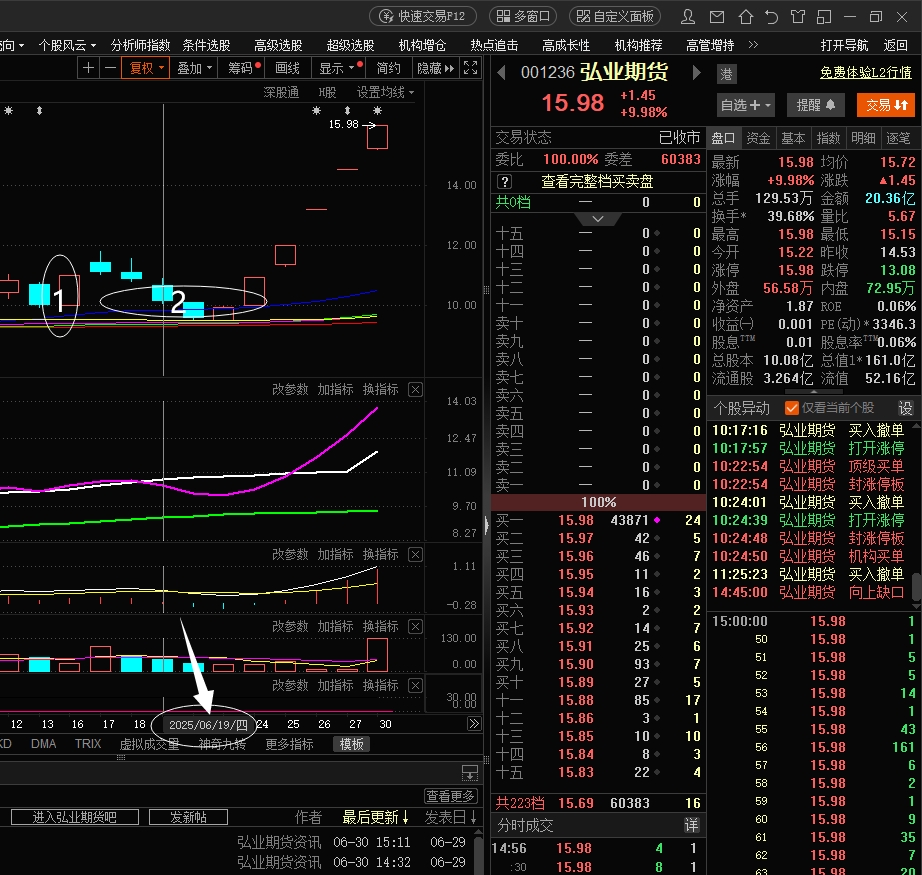Click the panel download icon below chart
This screenshot has height=875, width=922.
click(x=470, y=773)
